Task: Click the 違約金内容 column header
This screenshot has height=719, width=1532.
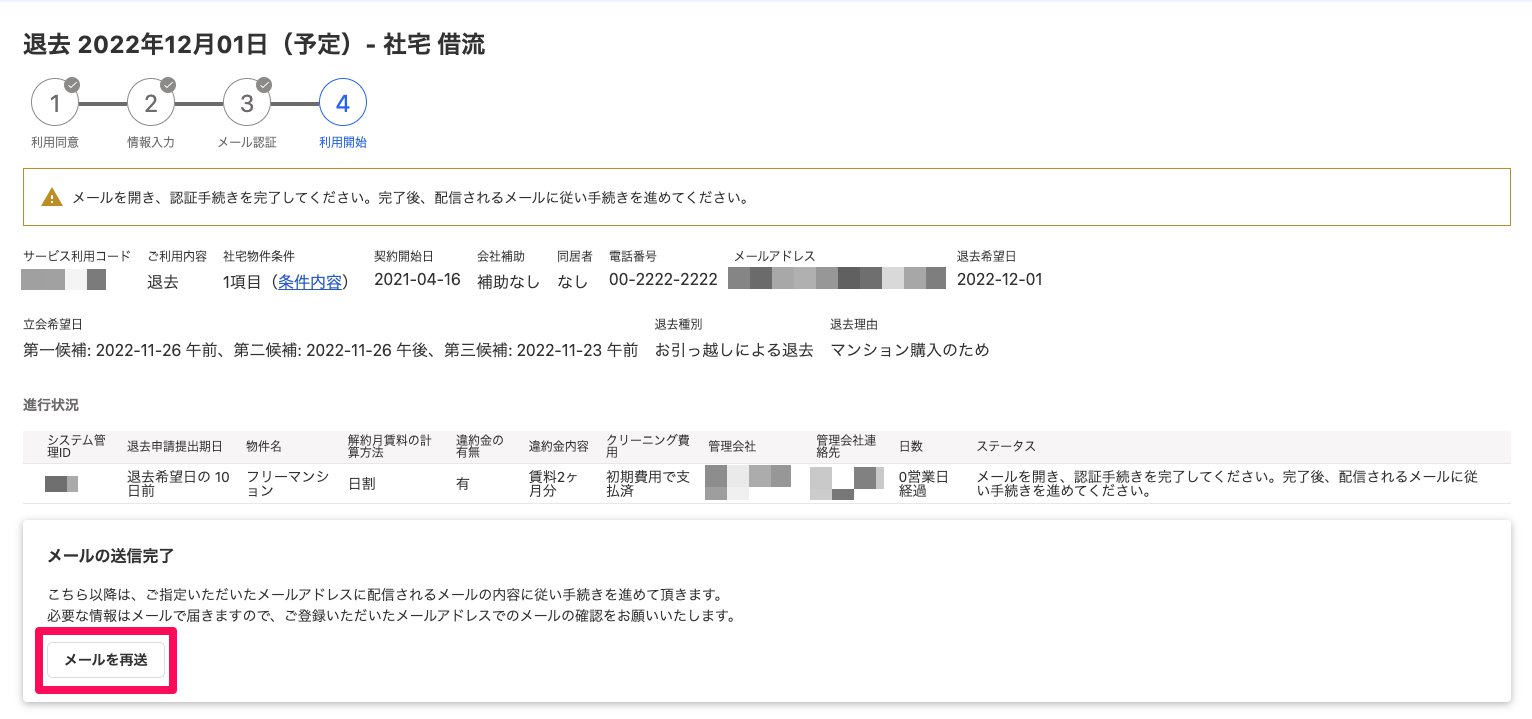Action: pyautogui.click(x=558, y=446)
